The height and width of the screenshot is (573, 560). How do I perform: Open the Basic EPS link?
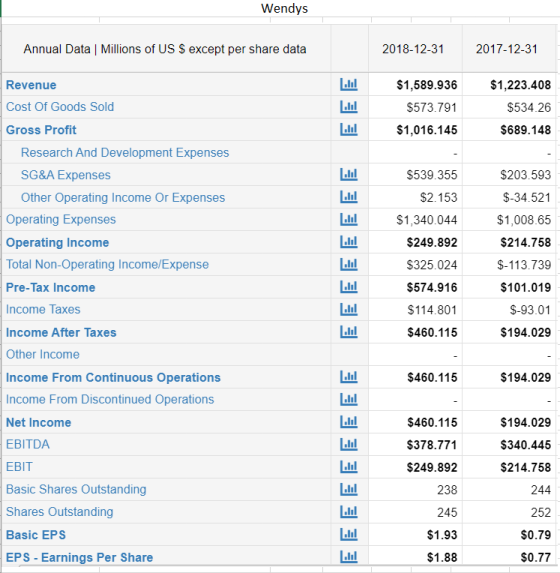pyautogui.click(x=36, y=535)
